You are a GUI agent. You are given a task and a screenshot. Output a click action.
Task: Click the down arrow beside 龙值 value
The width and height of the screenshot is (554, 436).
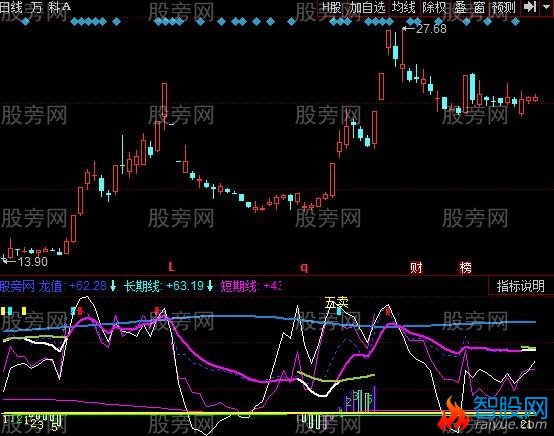click(113, 286)
